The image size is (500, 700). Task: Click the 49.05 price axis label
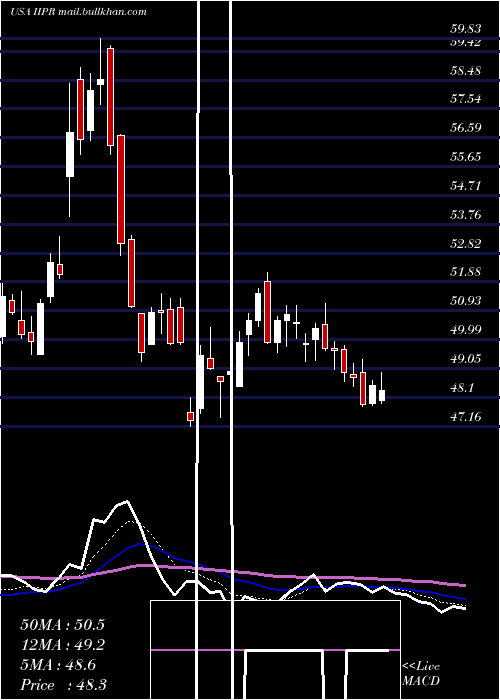tap(466, 359)
